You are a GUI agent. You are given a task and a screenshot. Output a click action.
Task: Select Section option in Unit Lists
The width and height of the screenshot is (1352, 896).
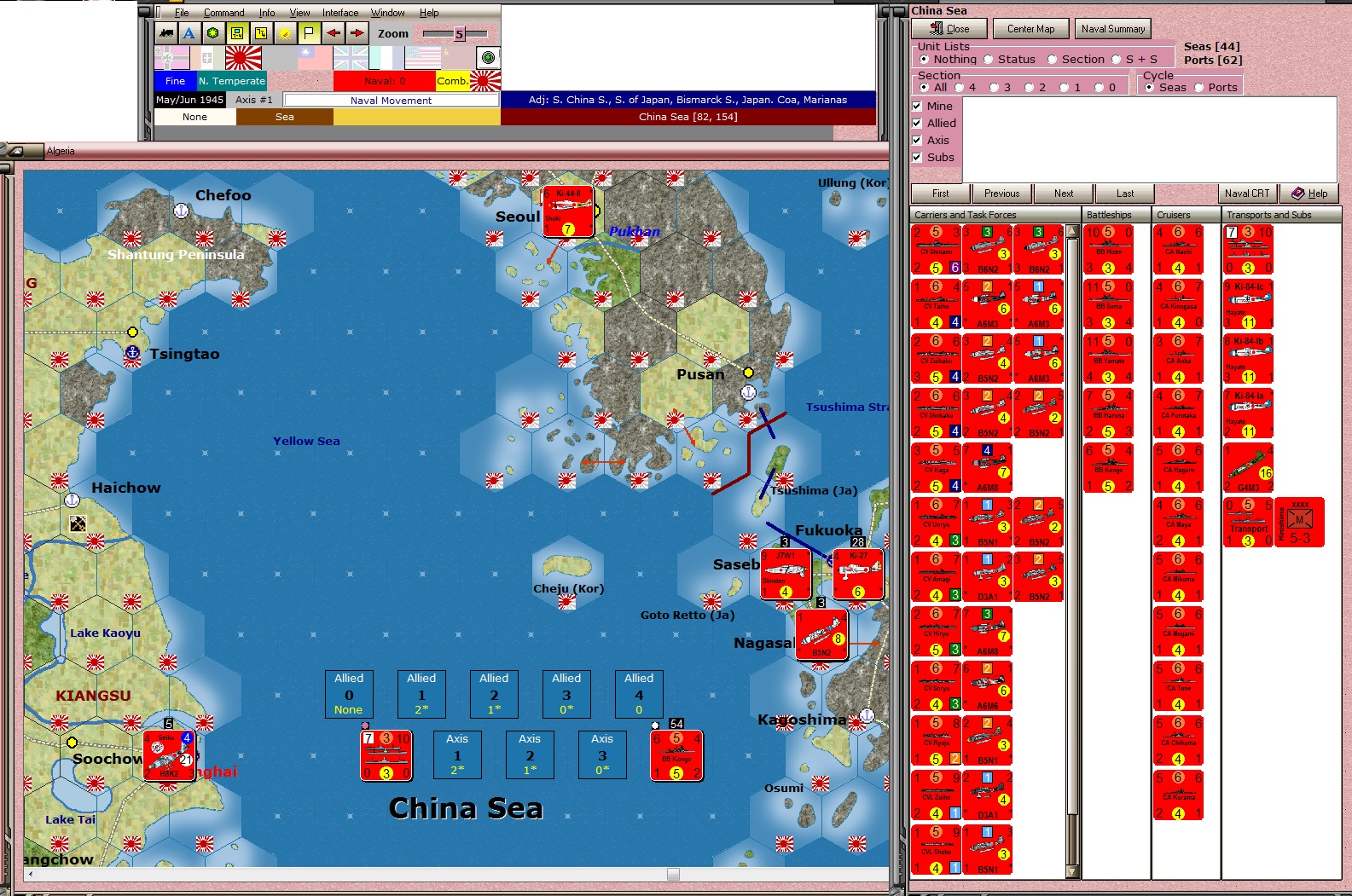(x=1053, y=60)
